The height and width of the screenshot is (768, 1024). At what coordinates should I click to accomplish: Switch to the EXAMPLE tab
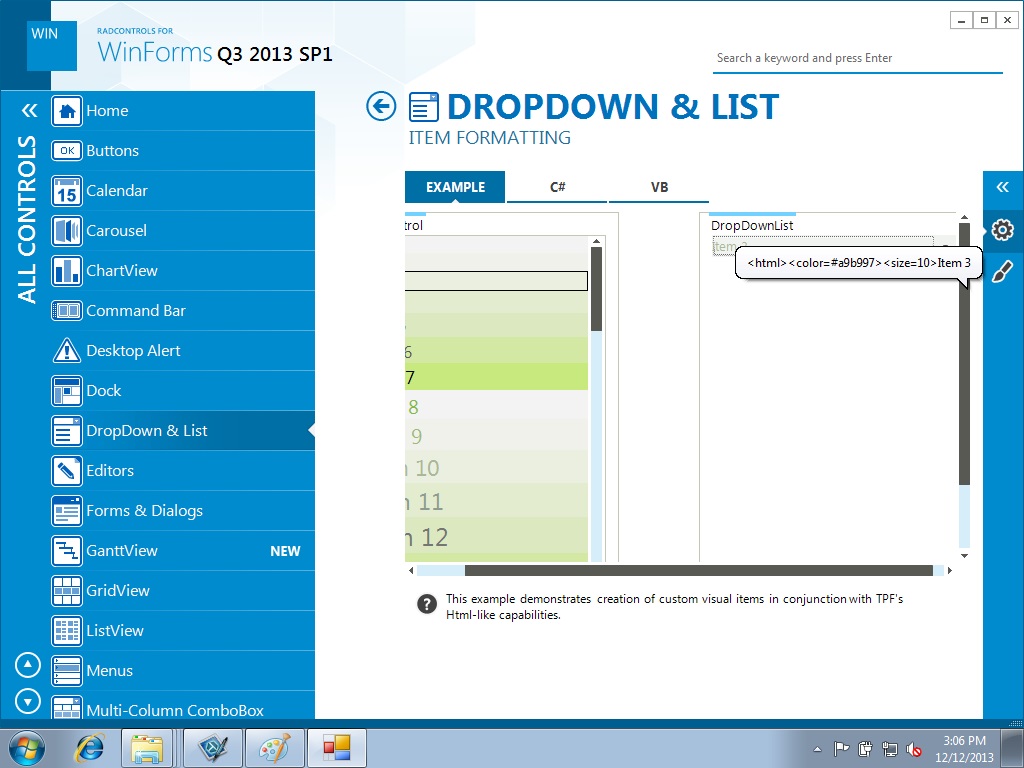pos(455,187)
